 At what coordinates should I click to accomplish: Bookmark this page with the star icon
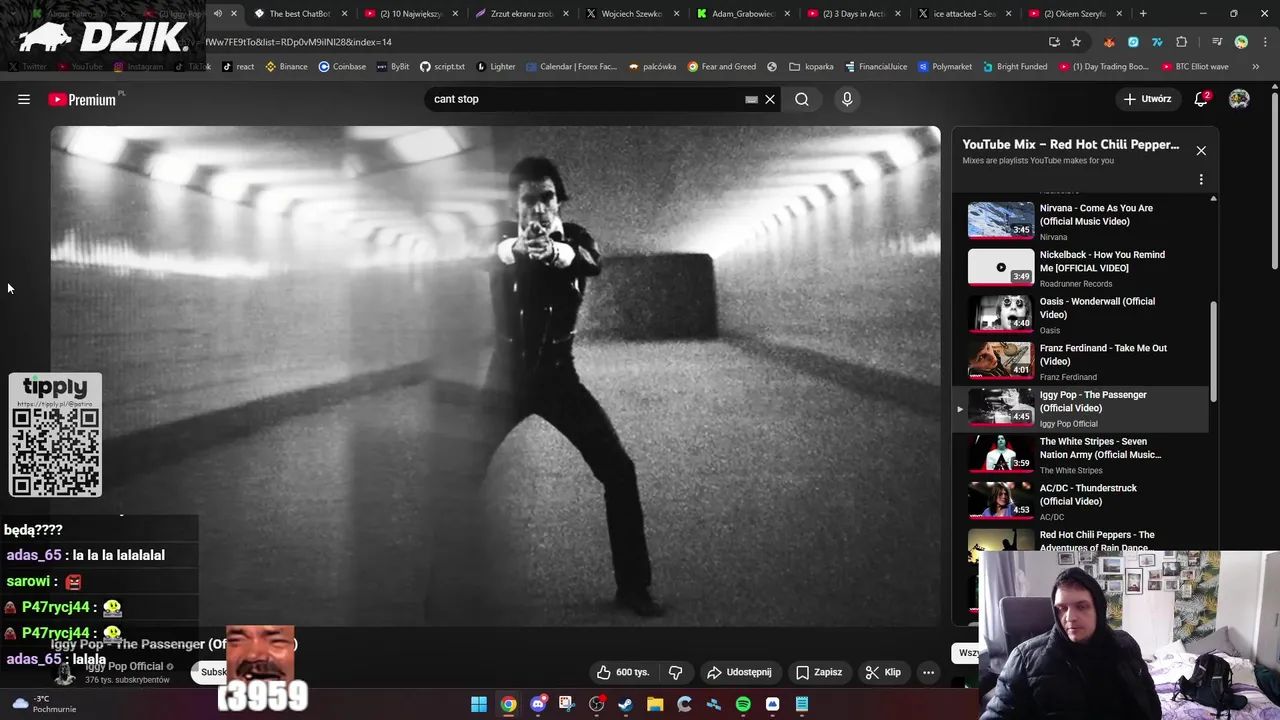coord(1076,42)
